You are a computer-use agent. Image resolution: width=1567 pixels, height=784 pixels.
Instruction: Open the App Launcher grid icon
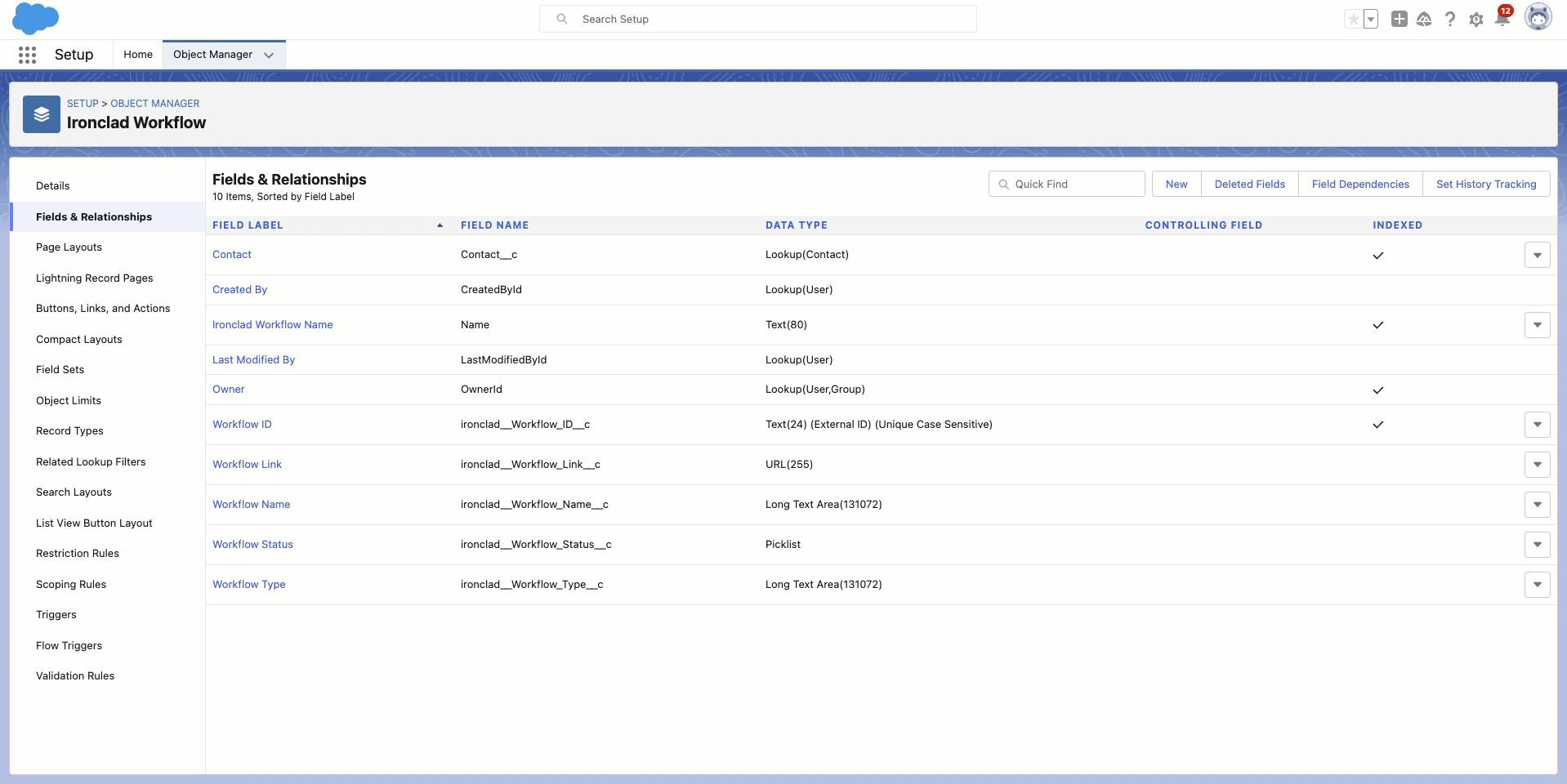point(27,55)
